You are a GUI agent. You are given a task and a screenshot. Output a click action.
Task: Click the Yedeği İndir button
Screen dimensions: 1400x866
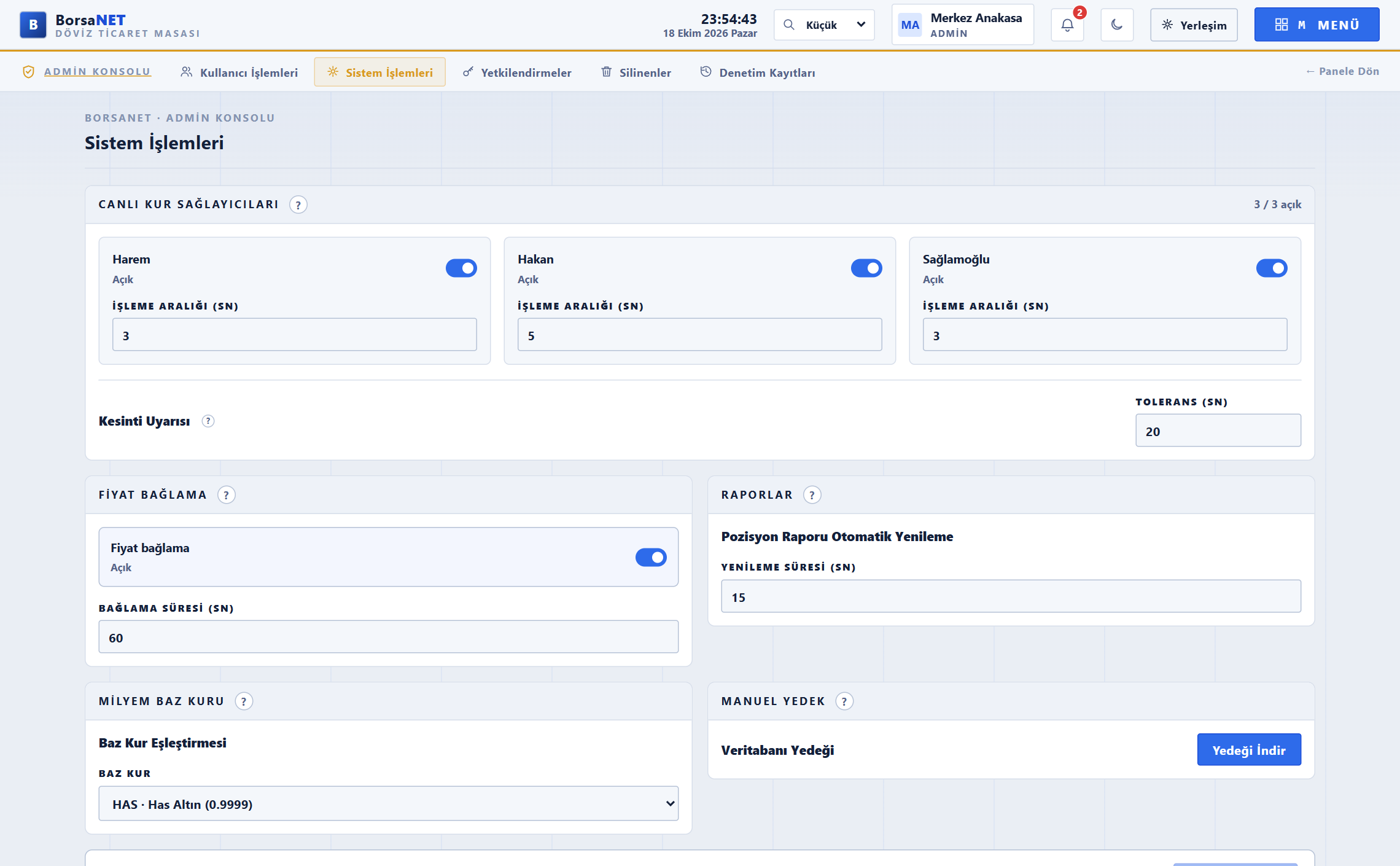[x=1249, y=750]
